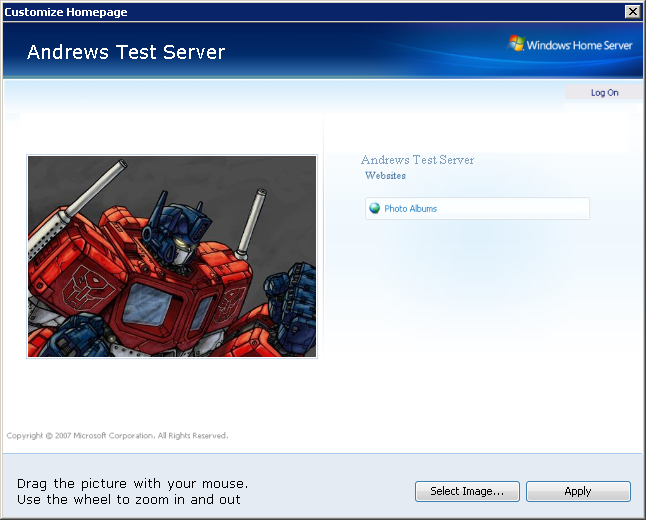Click the Customize Homepage title bar text
The width and height of the screenshot is (646, 520).
(66, 12)
